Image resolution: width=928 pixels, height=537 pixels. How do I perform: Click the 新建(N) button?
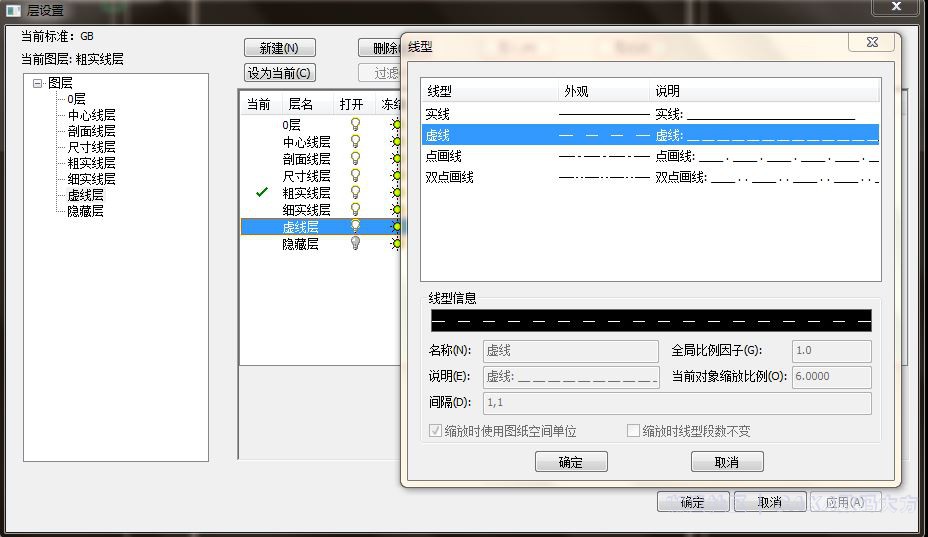(x=279, y=48)
